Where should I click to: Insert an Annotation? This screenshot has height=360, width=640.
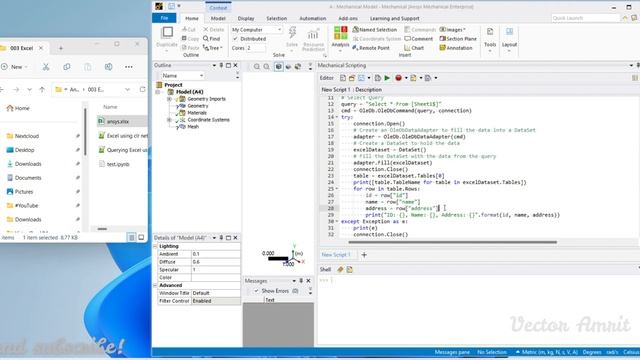[456, 48]
